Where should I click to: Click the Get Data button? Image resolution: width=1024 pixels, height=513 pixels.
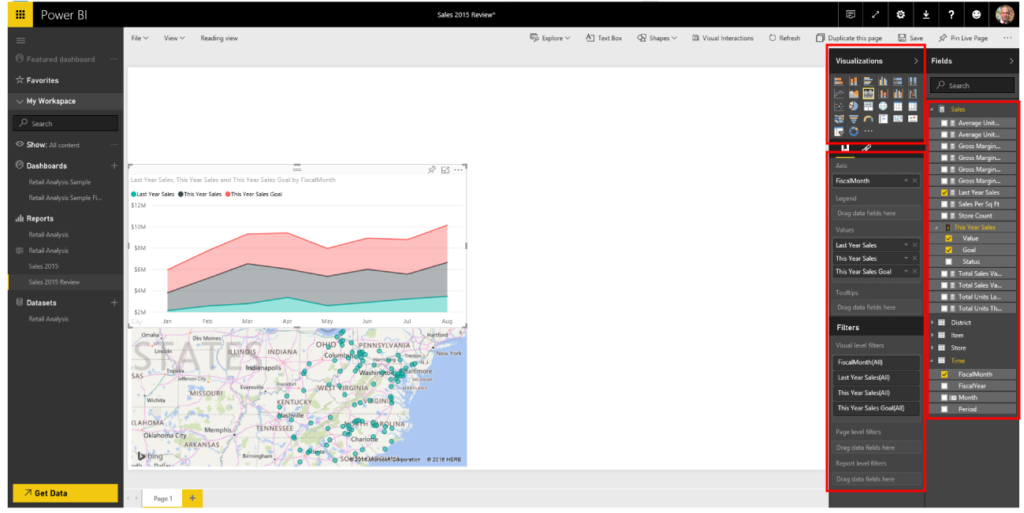65,493
